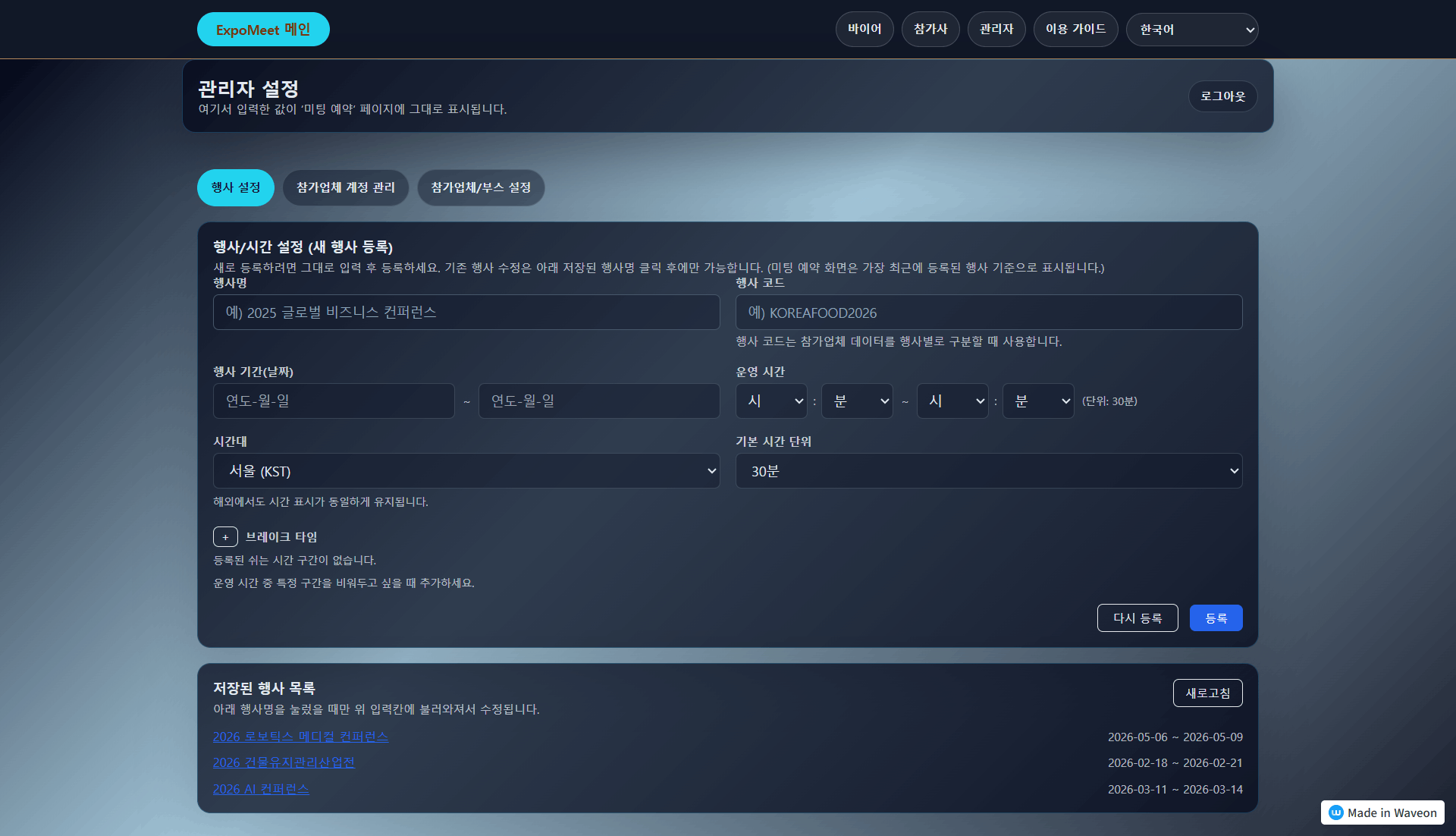The width and height of the screenshot is (1456, 836).
Task: Expand the 서울 (KST) timezone dropdown
Action: (466, 471)
